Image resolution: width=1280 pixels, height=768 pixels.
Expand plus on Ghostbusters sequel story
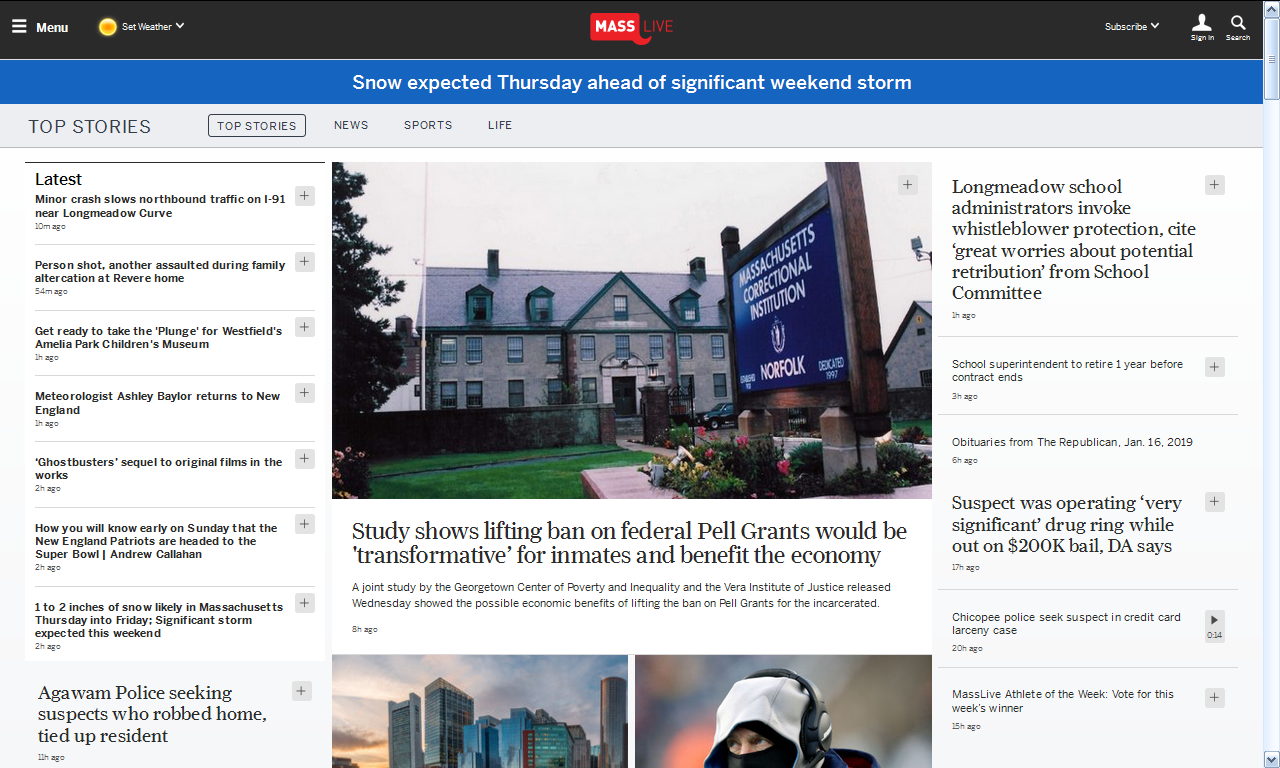point(305,459)
